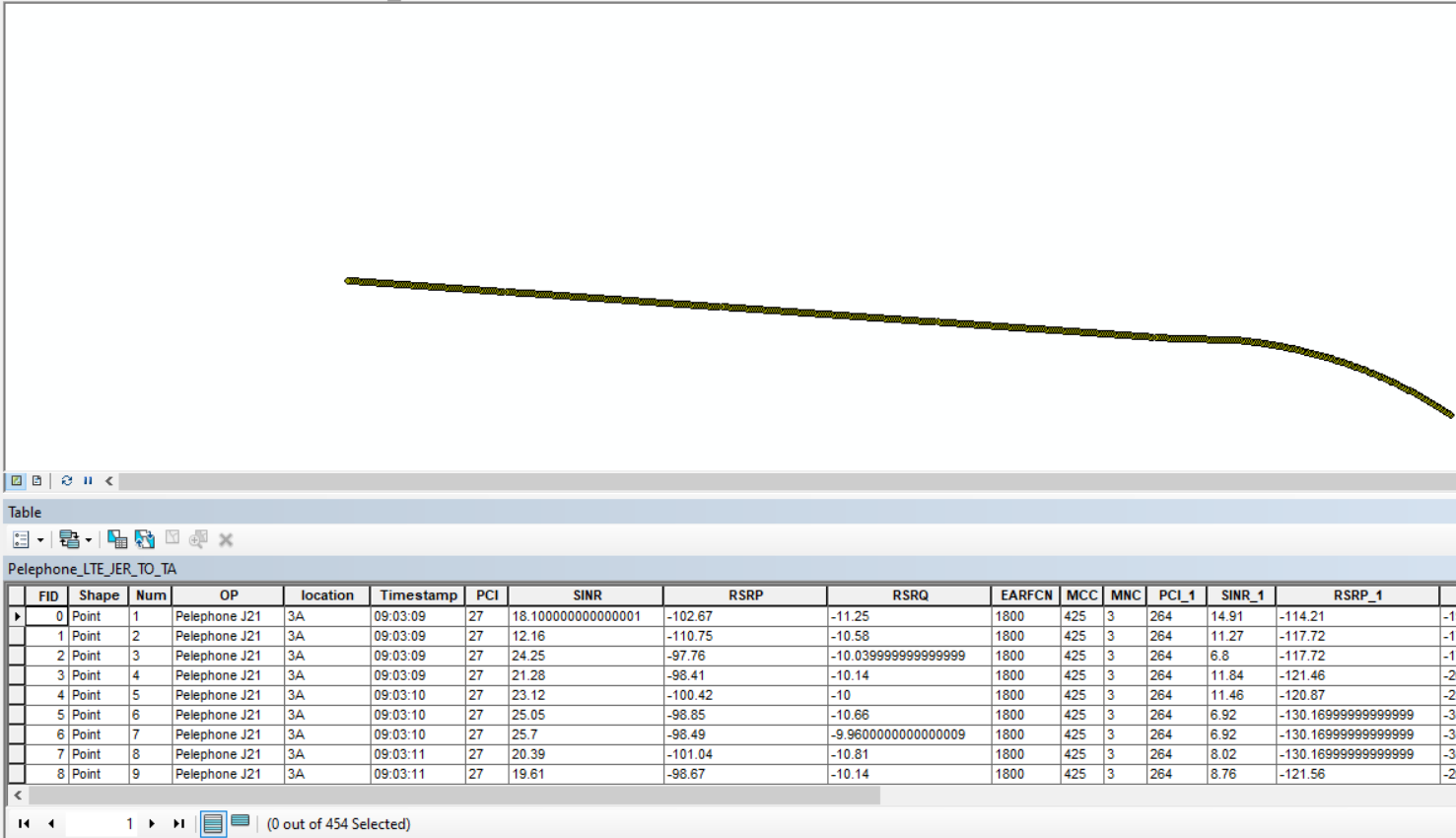Pause drawing of the map
Image resolution: width=1456 pixels, height=838 pixels.
pos(88,480)
